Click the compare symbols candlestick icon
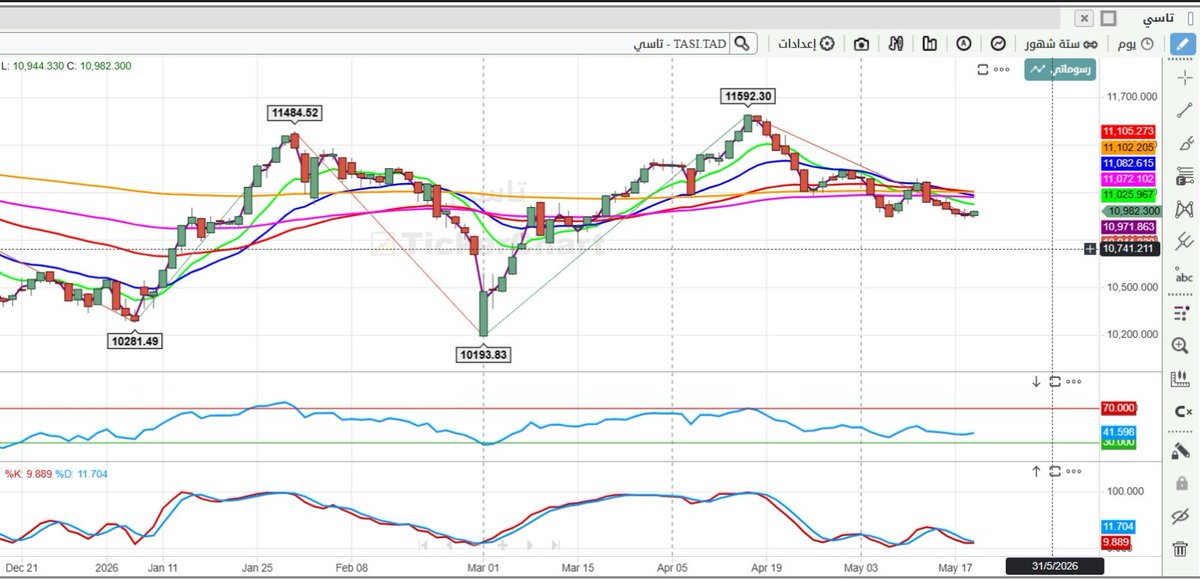The image size is (1200, 580). pyautogui.click(x=896, y=44)
